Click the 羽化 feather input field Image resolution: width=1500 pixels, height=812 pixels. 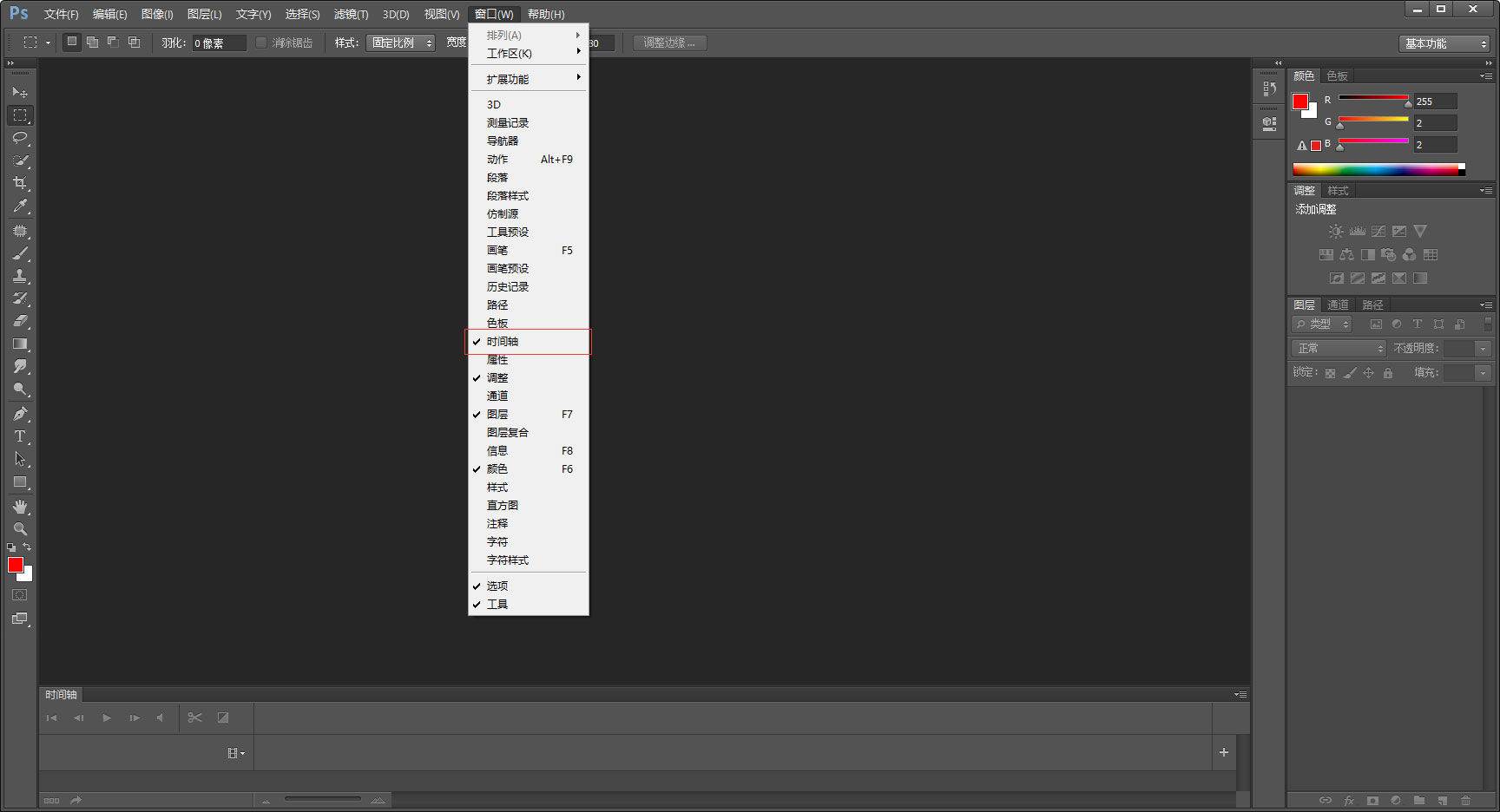(219, 43)
